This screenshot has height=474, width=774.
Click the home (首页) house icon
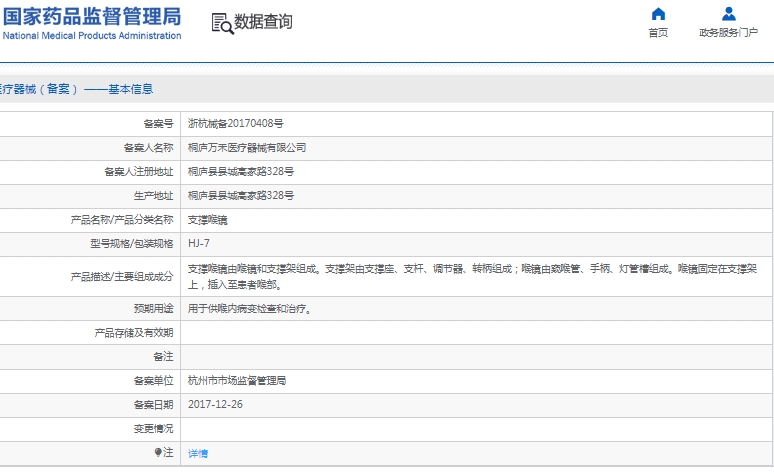658,14
